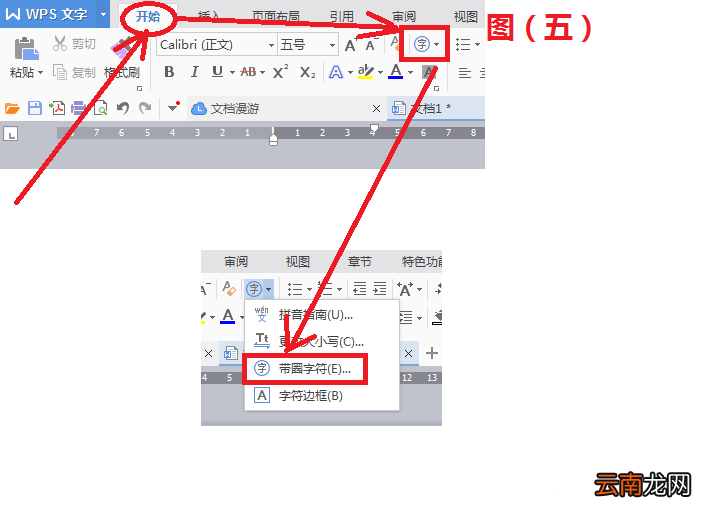
Task: Toggle Italic formatting
Action: point(195,72)
